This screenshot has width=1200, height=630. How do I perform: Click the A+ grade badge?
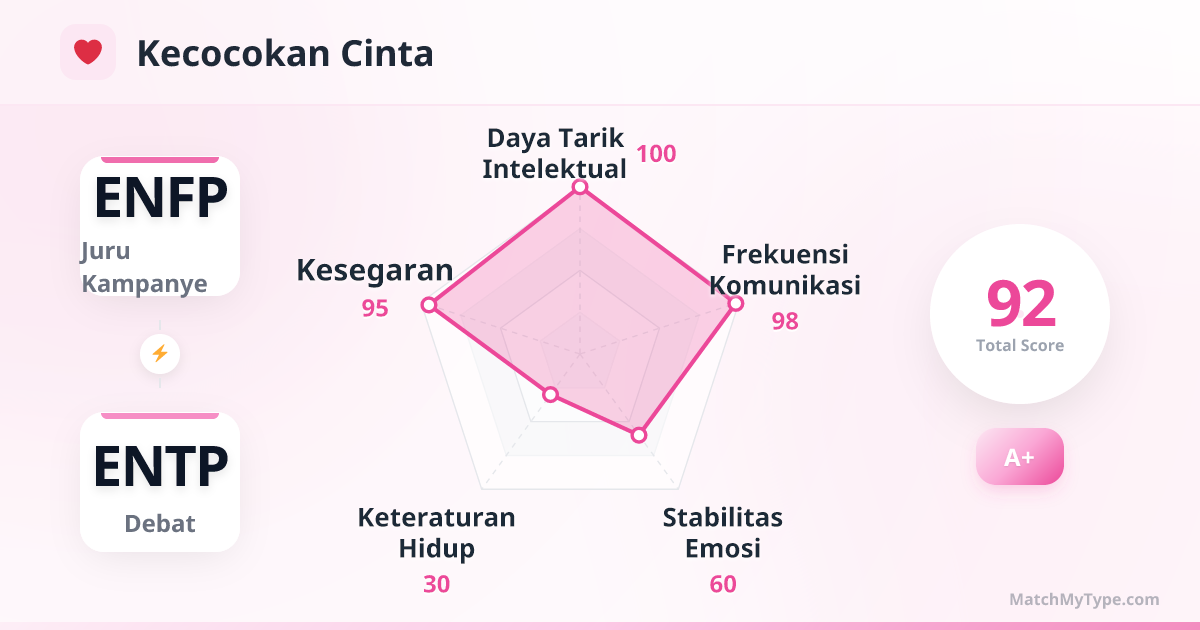pos(1019,457)
